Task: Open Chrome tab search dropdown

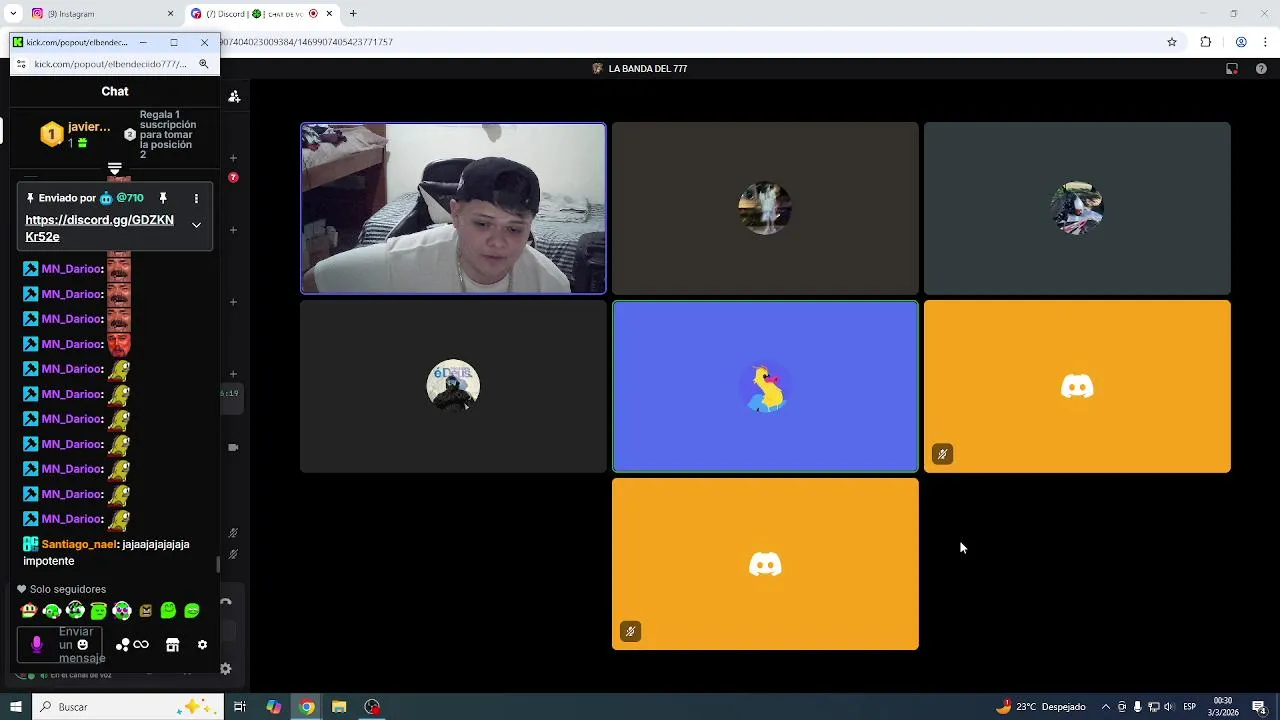Action: click(13, 14)
